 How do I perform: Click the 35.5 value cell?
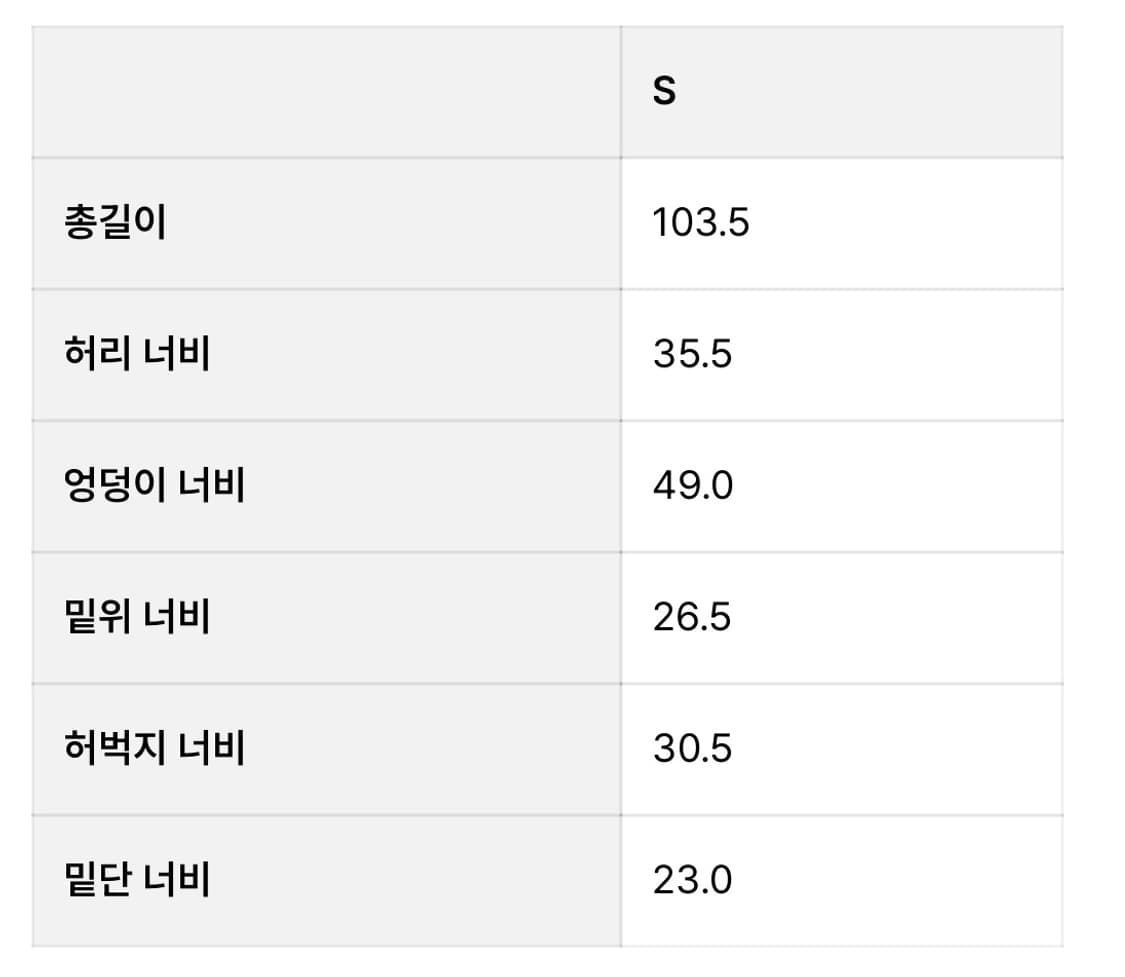pos(692,355)
